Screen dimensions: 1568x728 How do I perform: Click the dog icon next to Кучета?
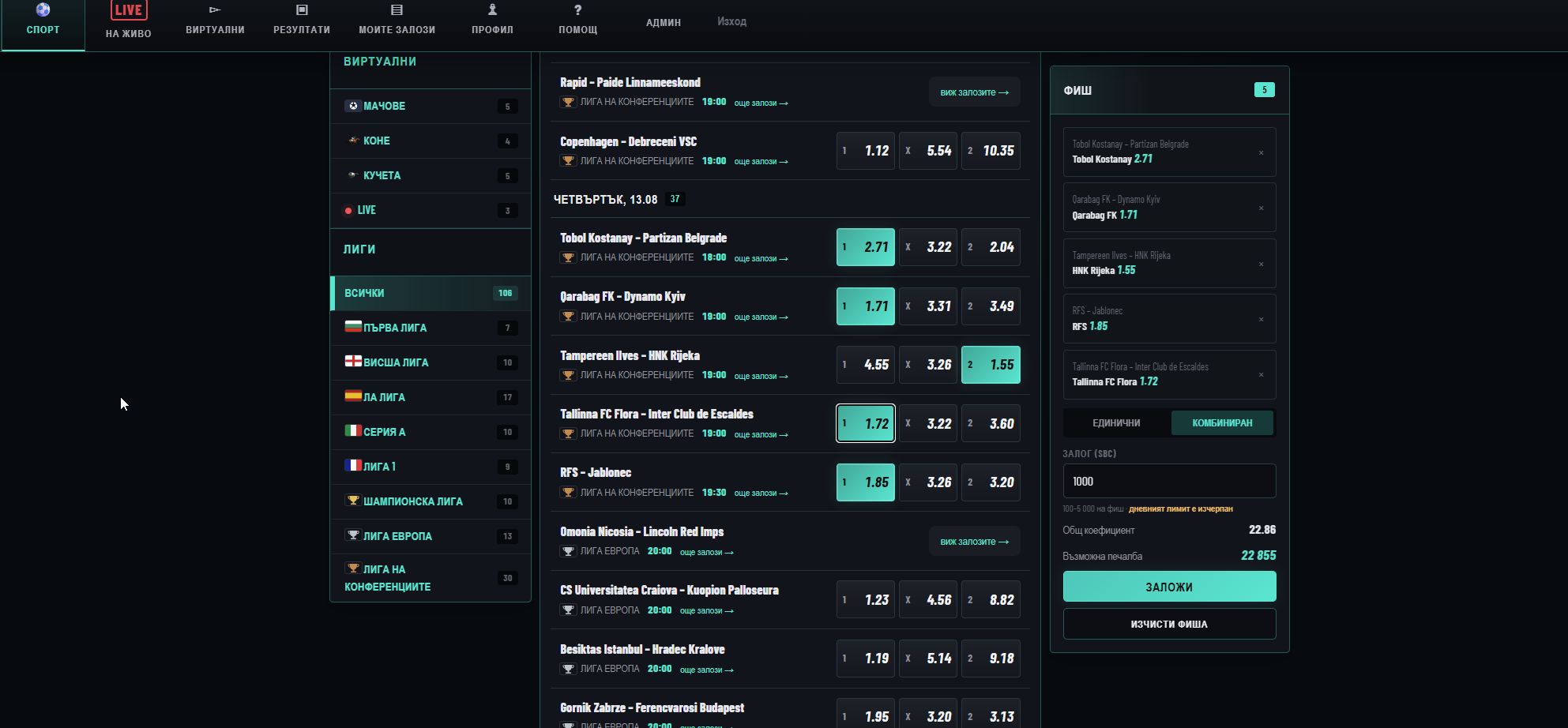353,175
